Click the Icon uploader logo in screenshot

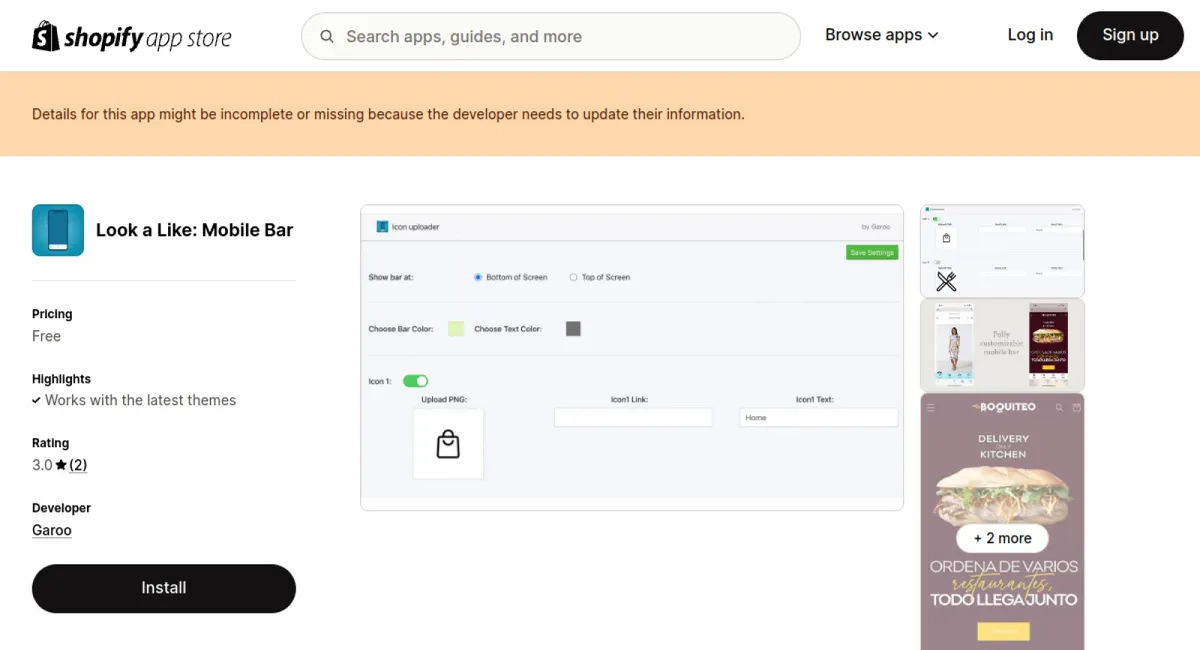point(382,227)
